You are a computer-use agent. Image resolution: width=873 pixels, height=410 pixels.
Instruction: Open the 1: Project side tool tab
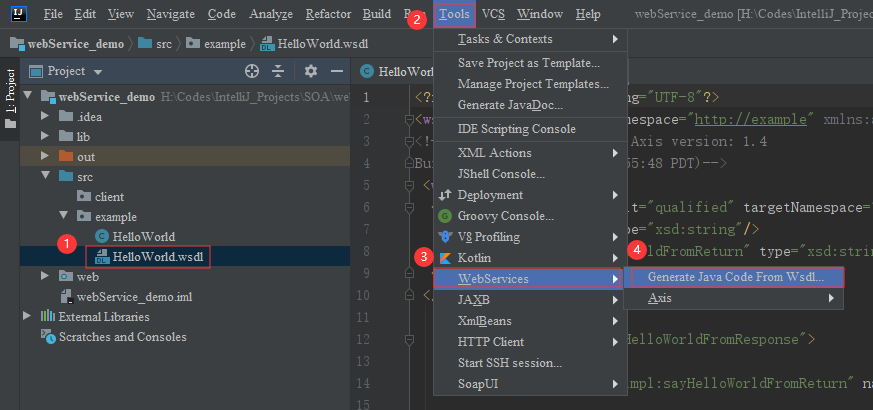click(x=9, y=98)
